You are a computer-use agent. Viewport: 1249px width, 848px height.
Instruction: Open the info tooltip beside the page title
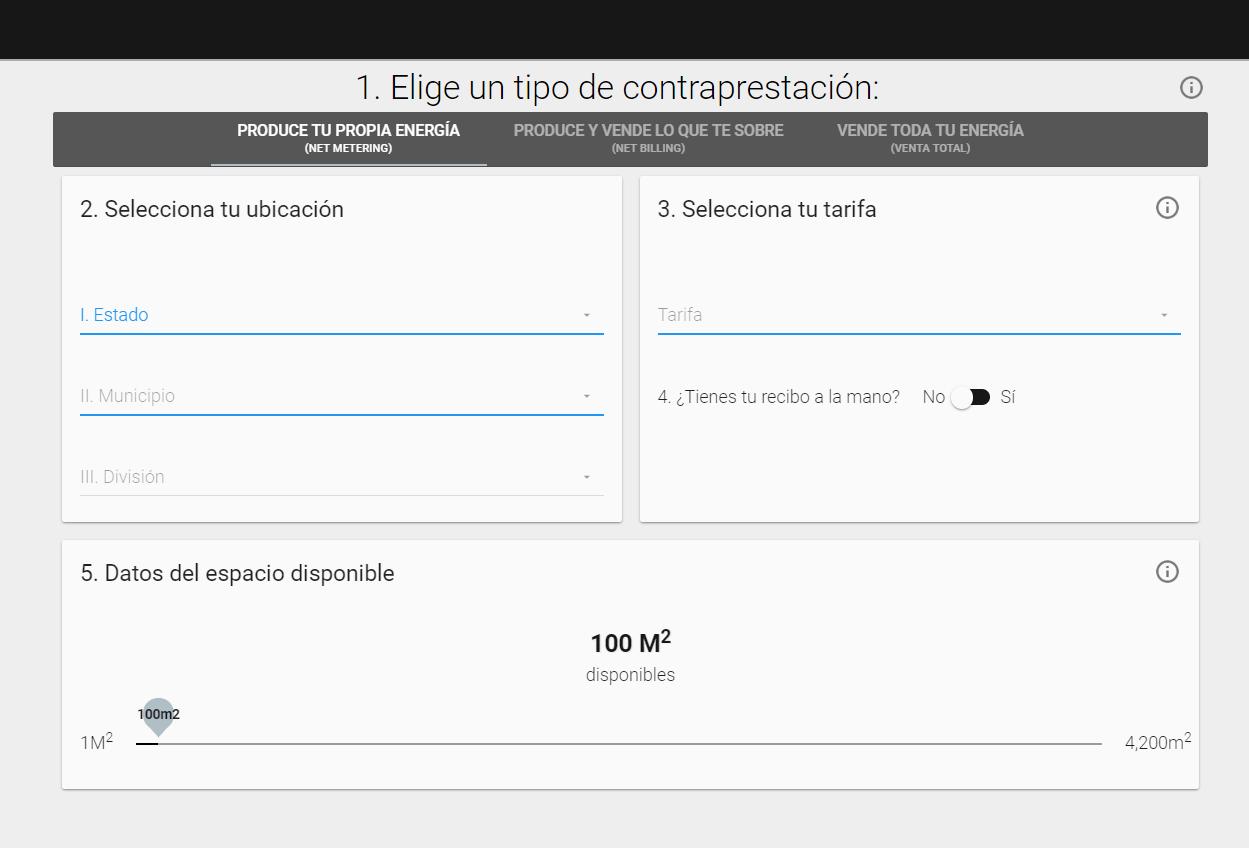click(1191, 87)
